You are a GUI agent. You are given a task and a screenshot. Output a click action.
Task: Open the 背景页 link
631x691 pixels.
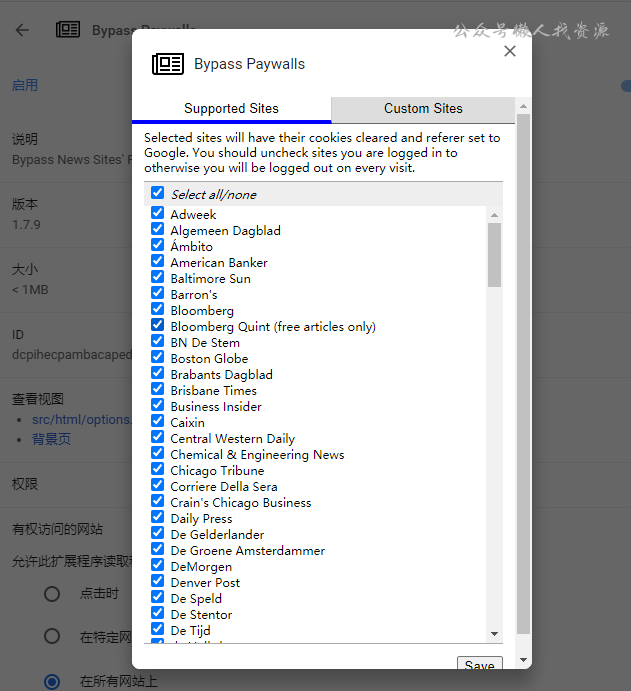tap(51, 439)
